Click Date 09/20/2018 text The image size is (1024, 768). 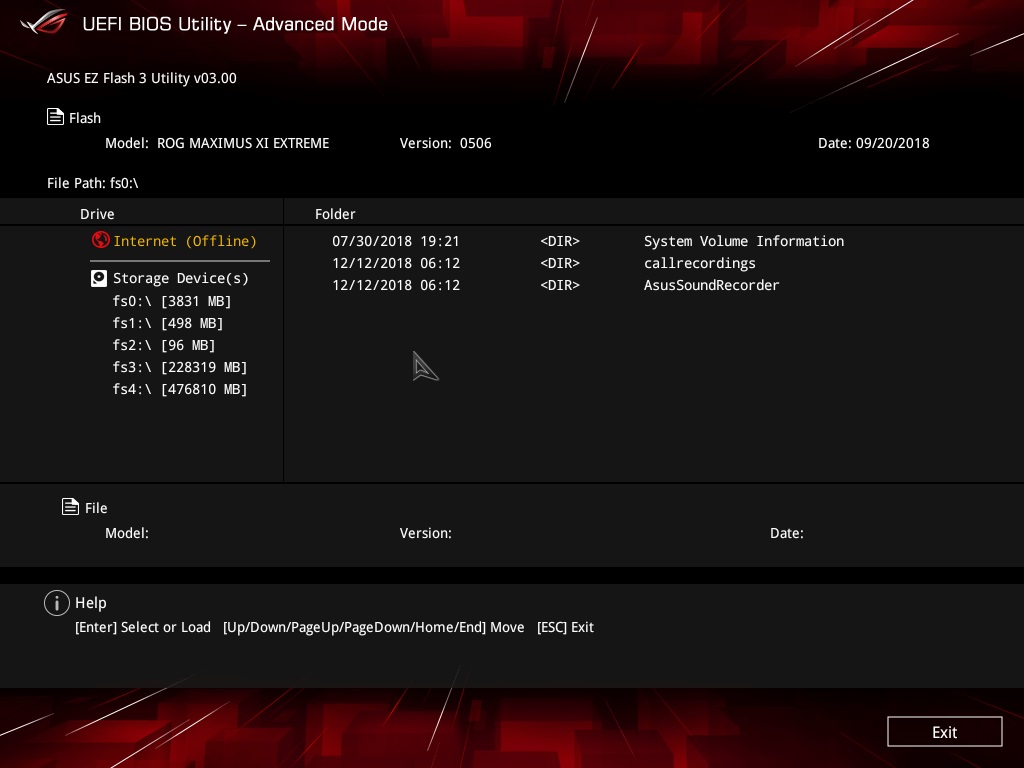click(x=874, y=143)
